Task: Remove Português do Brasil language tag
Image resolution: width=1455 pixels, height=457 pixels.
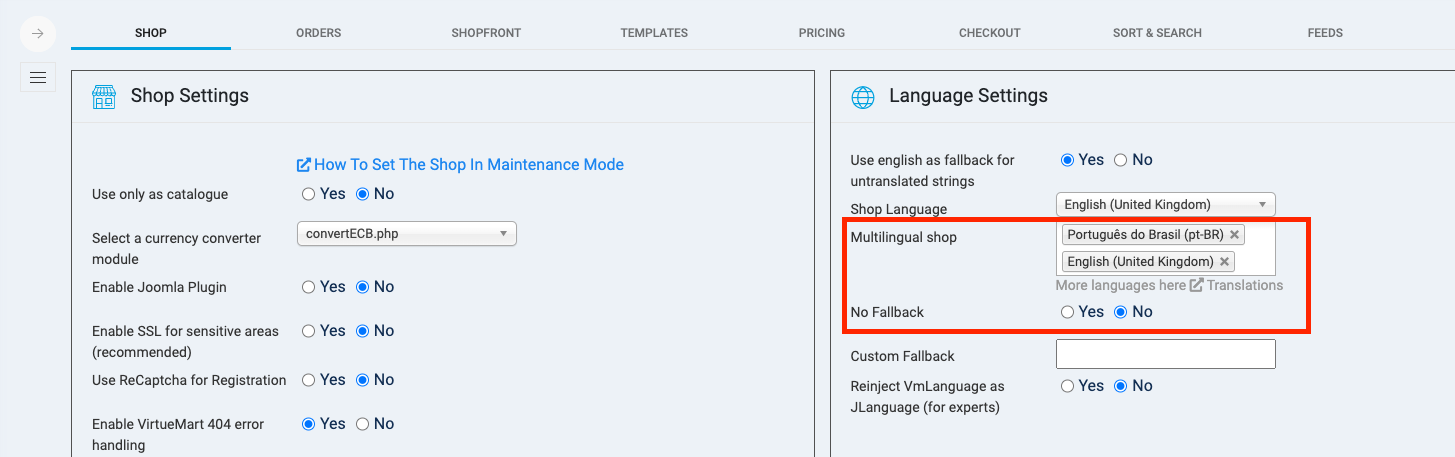Action: pyautogui.click(x=1235, y=235)
